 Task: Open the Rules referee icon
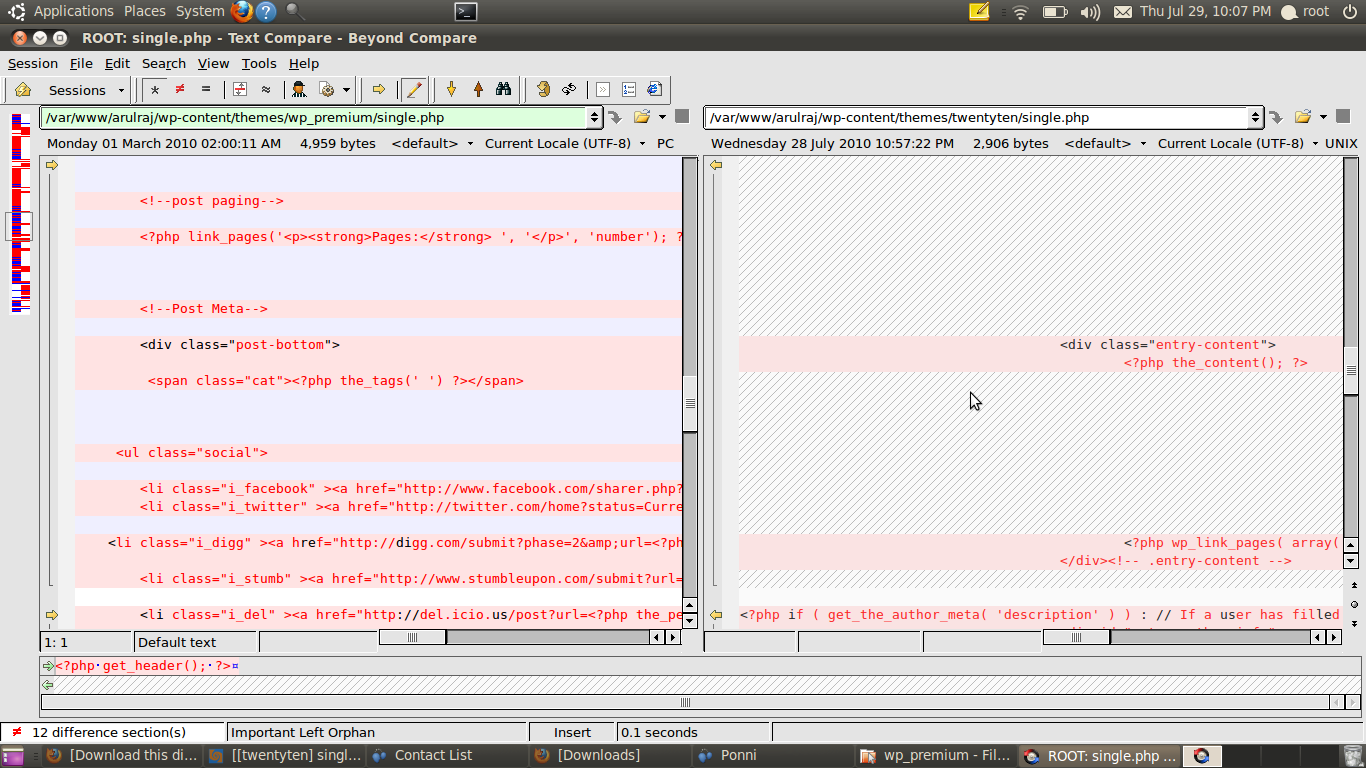click(x=299, y=90)
